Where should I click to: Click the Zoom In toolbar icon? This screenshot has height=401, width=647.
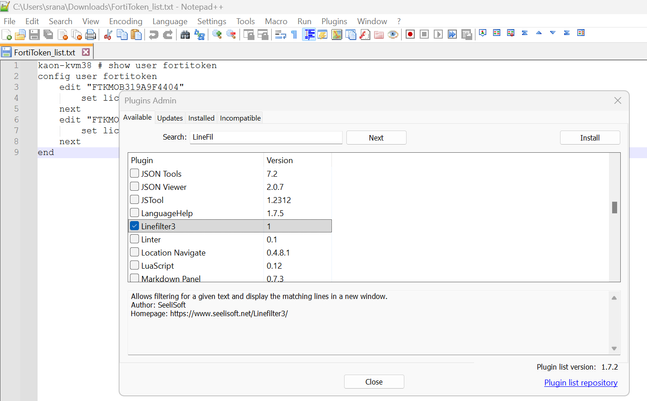(x=216, y=34)
